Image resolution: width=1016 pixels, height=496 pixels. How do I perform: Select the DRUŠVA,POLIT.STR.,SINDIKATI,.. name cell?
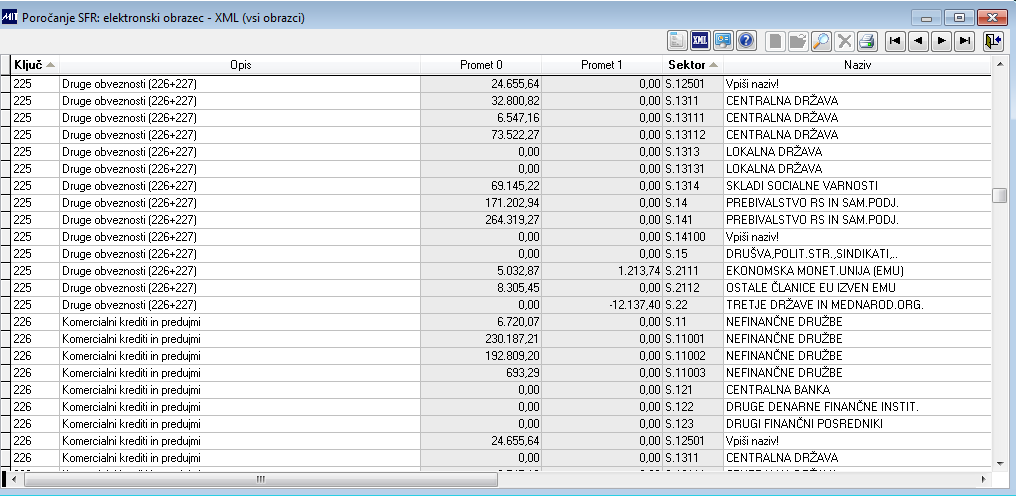(x=857, y=254)
